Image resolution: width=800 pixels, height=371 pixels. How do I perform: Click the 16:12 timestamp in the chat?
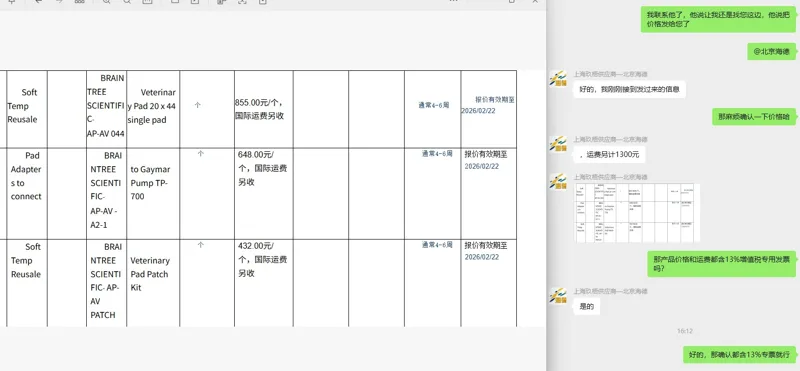pos(685,331)
